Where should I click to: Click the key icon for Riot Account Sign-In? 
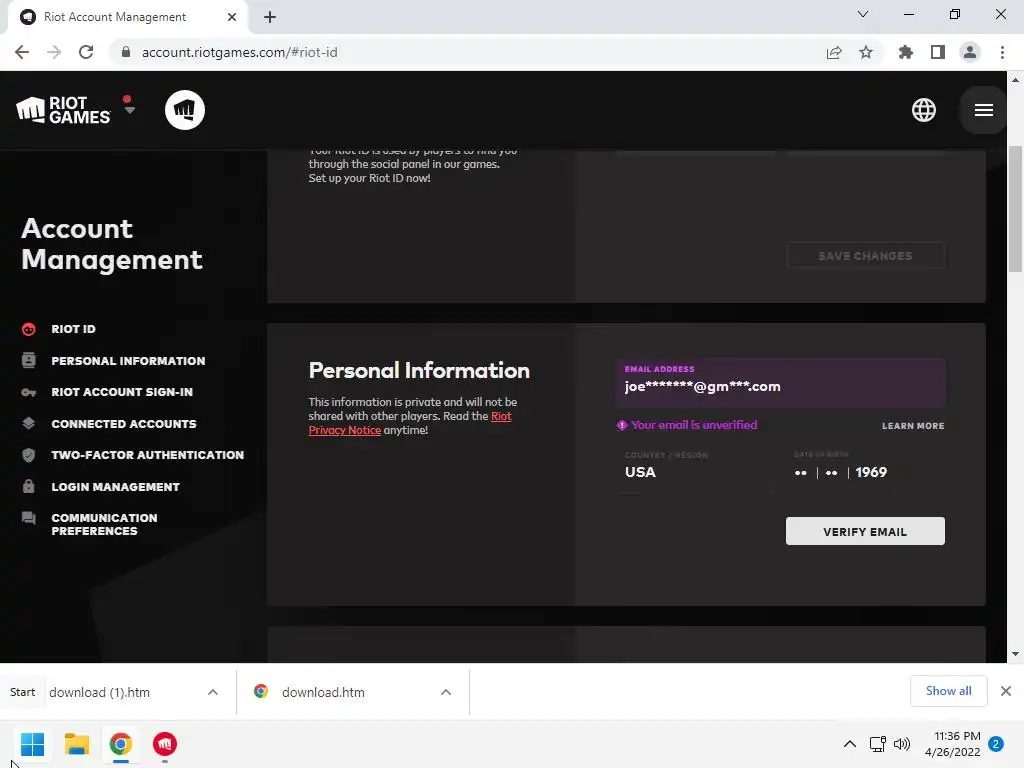point(28,392)
